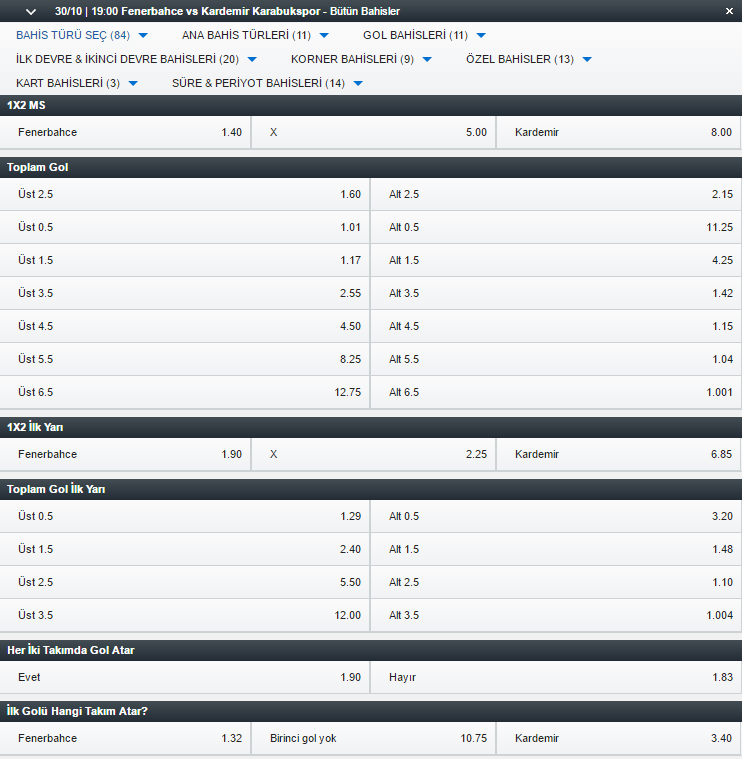Expand ÖZEL BAHİSLER (13) dropdown
This screenshot has width=742, height=759.
click(x=529, y=60)
